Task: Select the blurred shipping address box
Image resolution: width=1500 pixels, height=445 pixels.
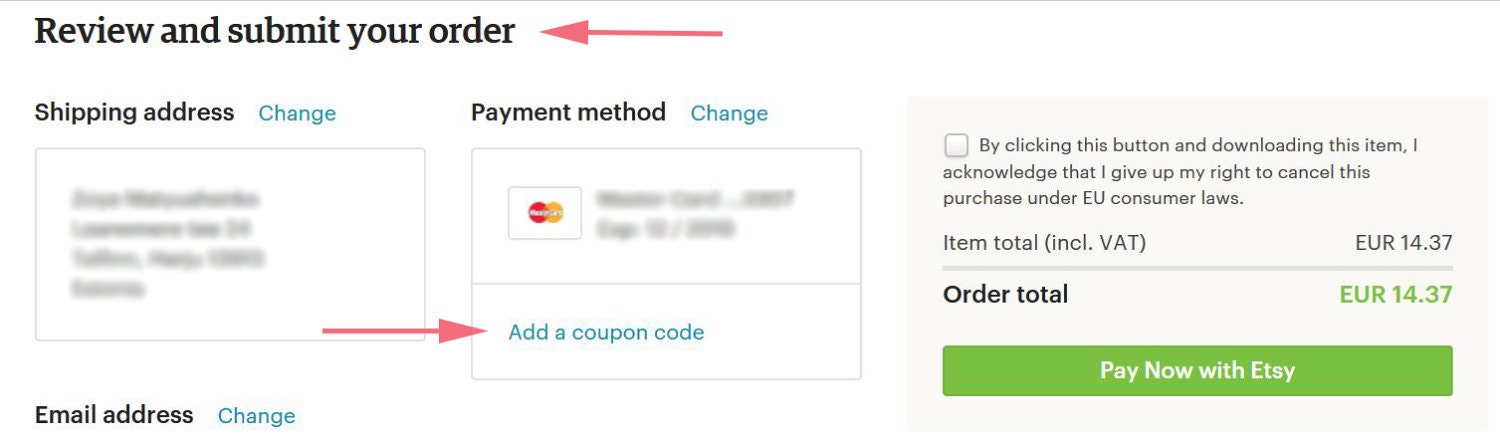Action: pyautogui.click(x=230, y=244)
